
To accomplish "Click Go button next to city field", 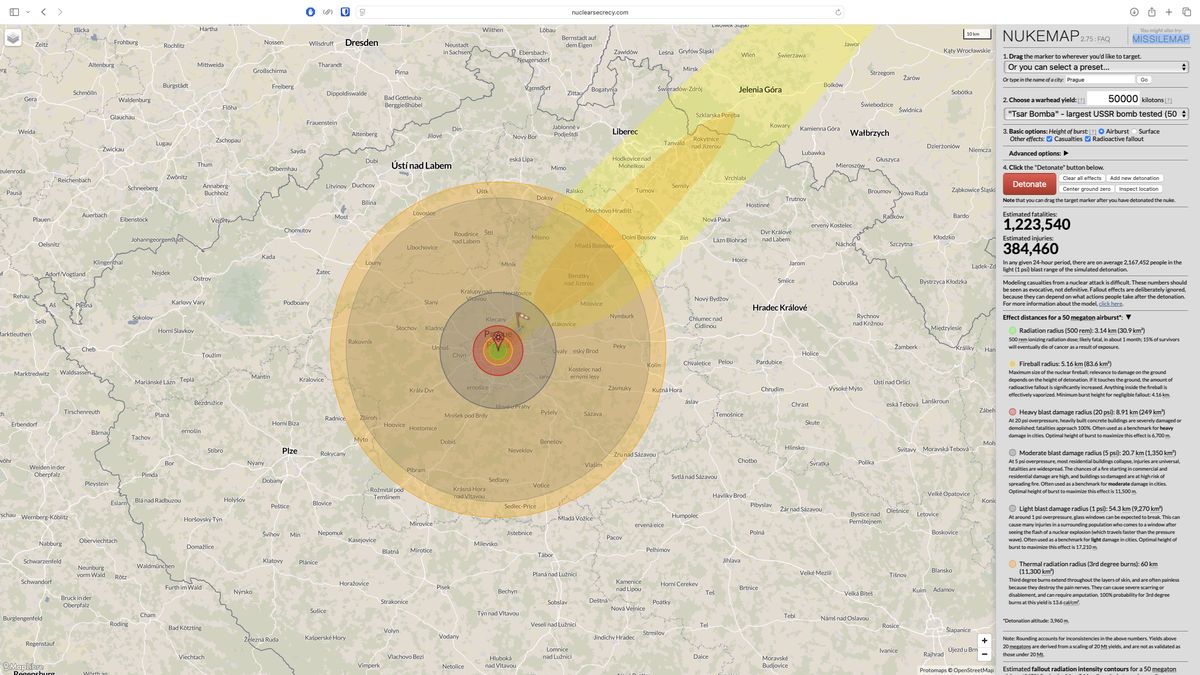I will pyautogui.click(x=1144, y=79).
